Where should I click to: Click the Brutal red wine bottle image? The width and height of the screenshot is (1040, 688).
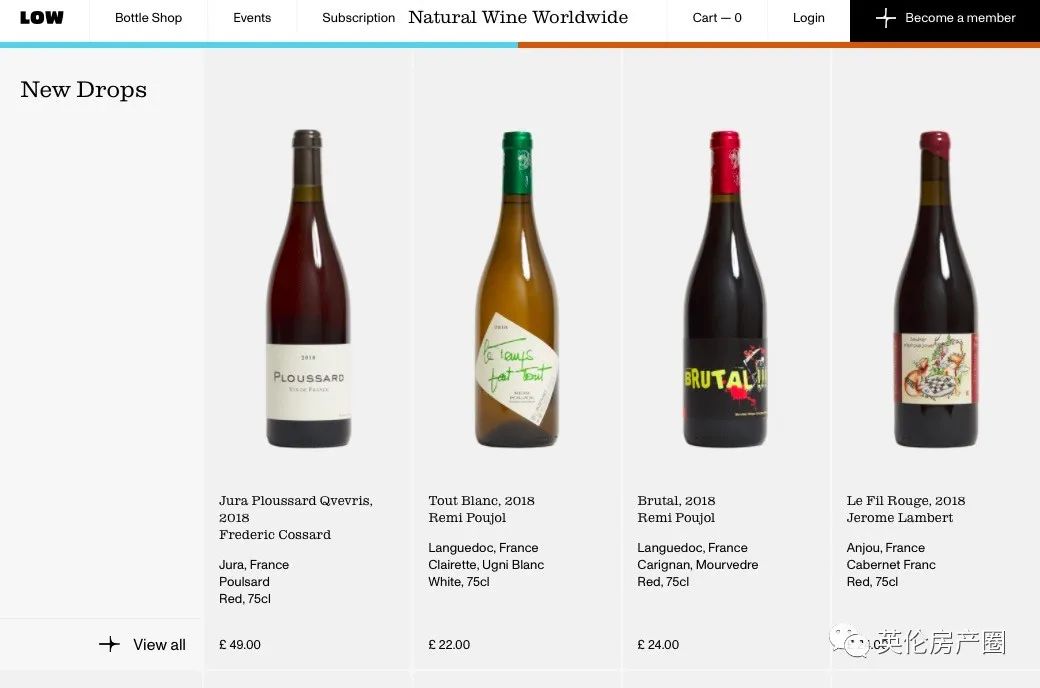coord(725,288)
